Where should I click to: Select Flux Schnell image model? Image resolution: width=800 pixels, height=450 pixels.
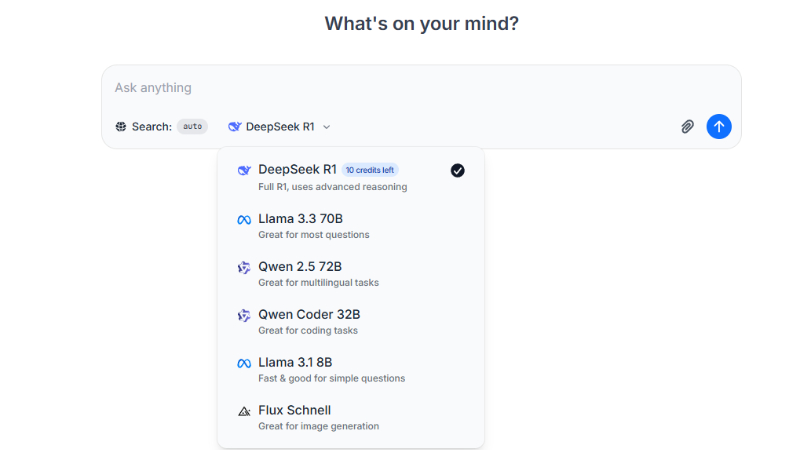point(351,417)
